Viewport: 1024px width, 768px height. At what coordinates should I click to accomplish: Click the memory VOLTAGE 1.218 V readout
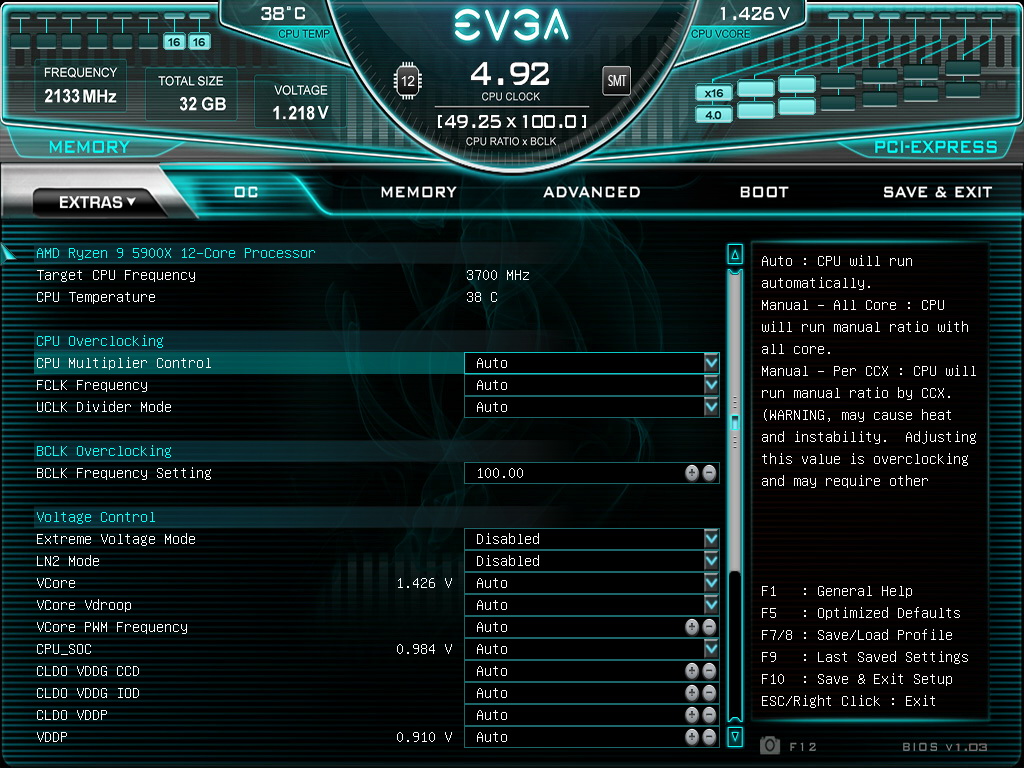tap(300, 103)
